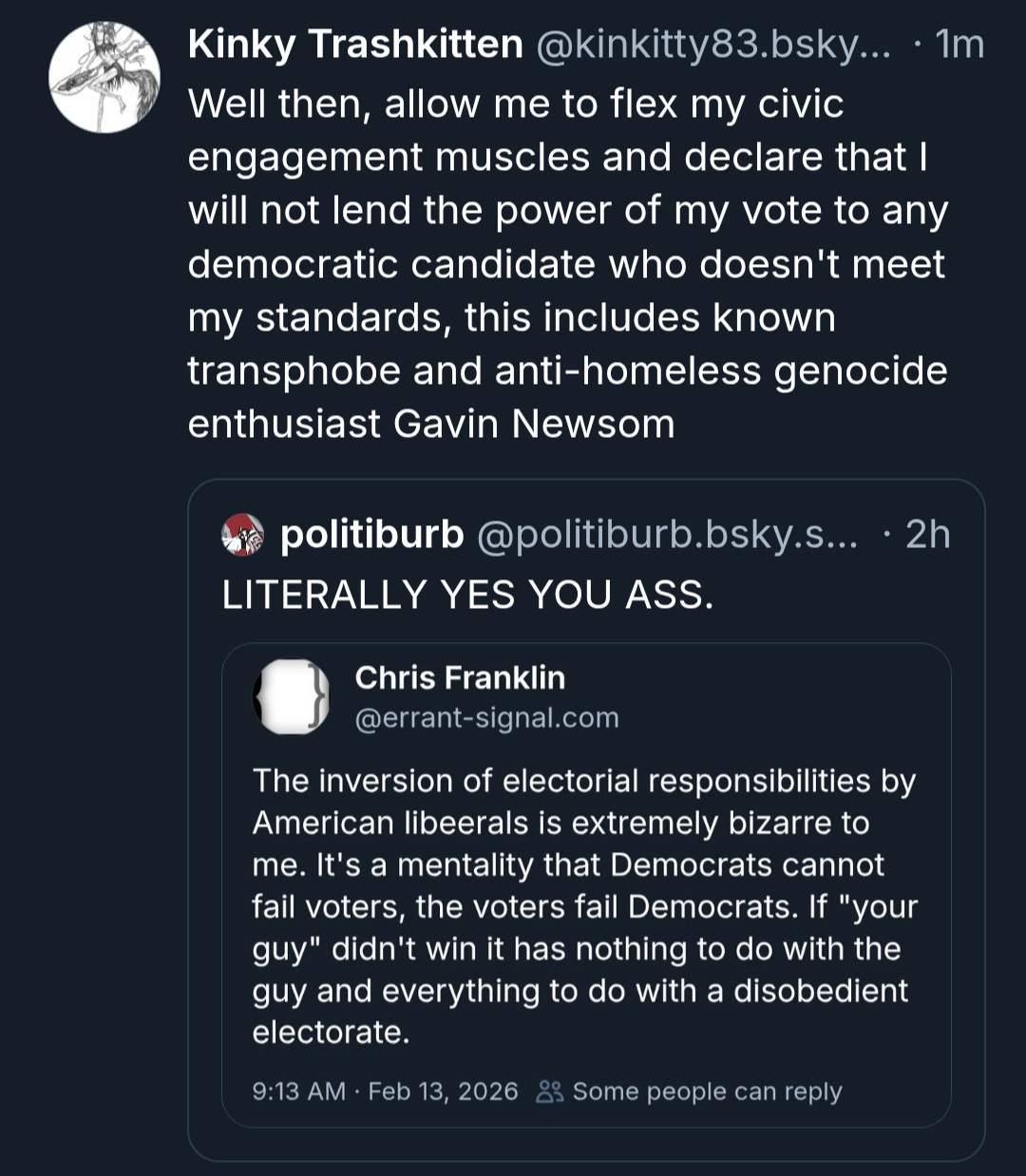Viewport: 1026px width, 1176px height.
Task: Click the @errant-signal.com handle
Action: (486, 718)
